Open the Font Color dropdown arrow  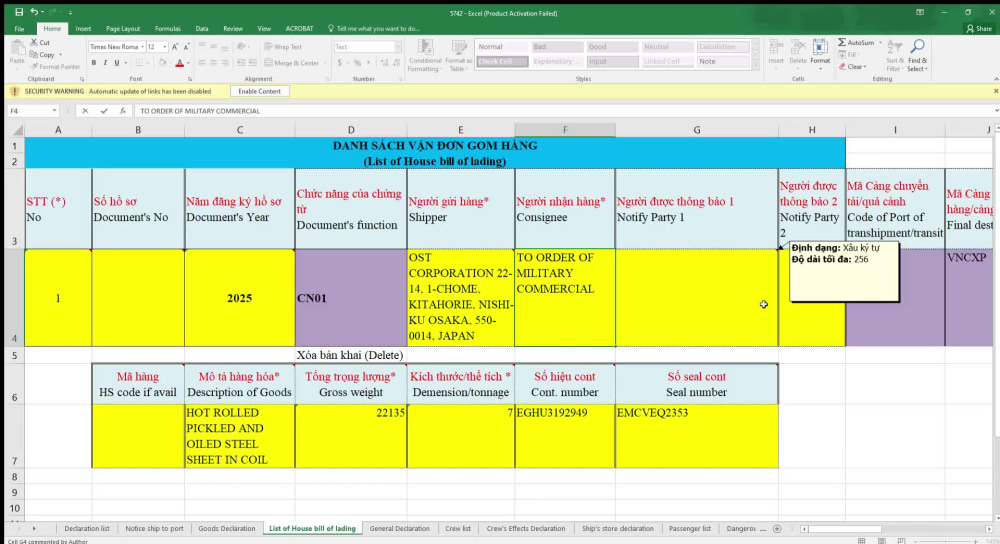188,63
